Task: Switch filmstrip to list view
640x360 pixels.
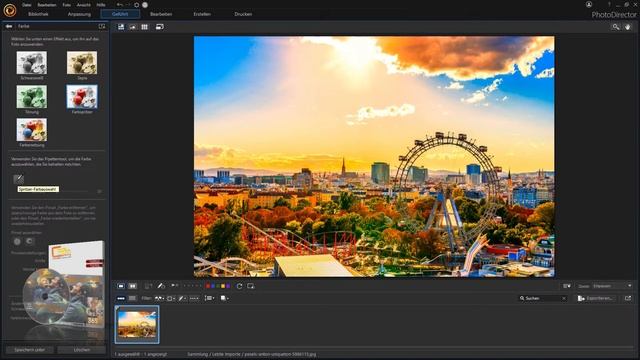Action: tap(132, 298)
